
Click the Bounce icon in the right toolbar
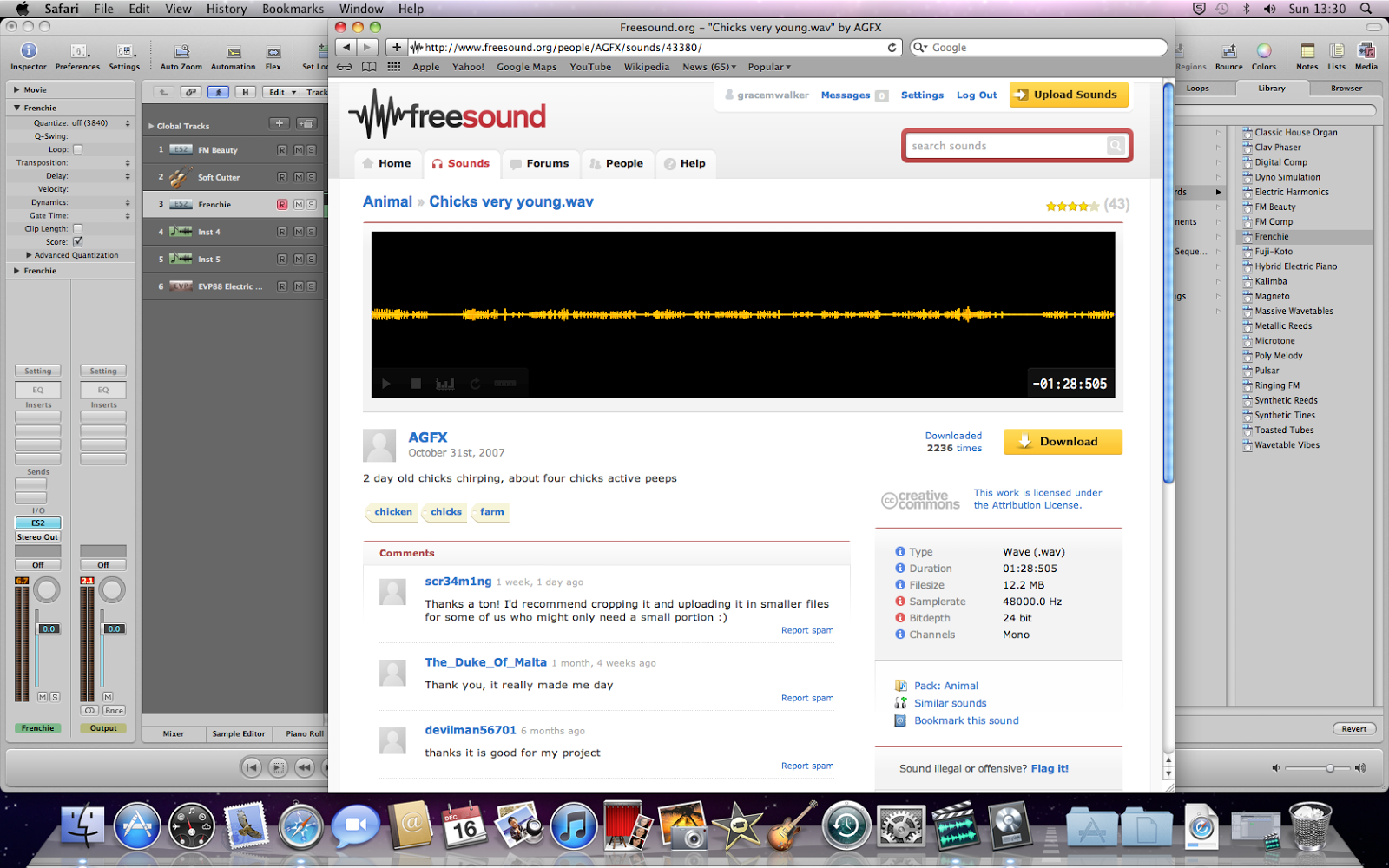click(1228, 54)
